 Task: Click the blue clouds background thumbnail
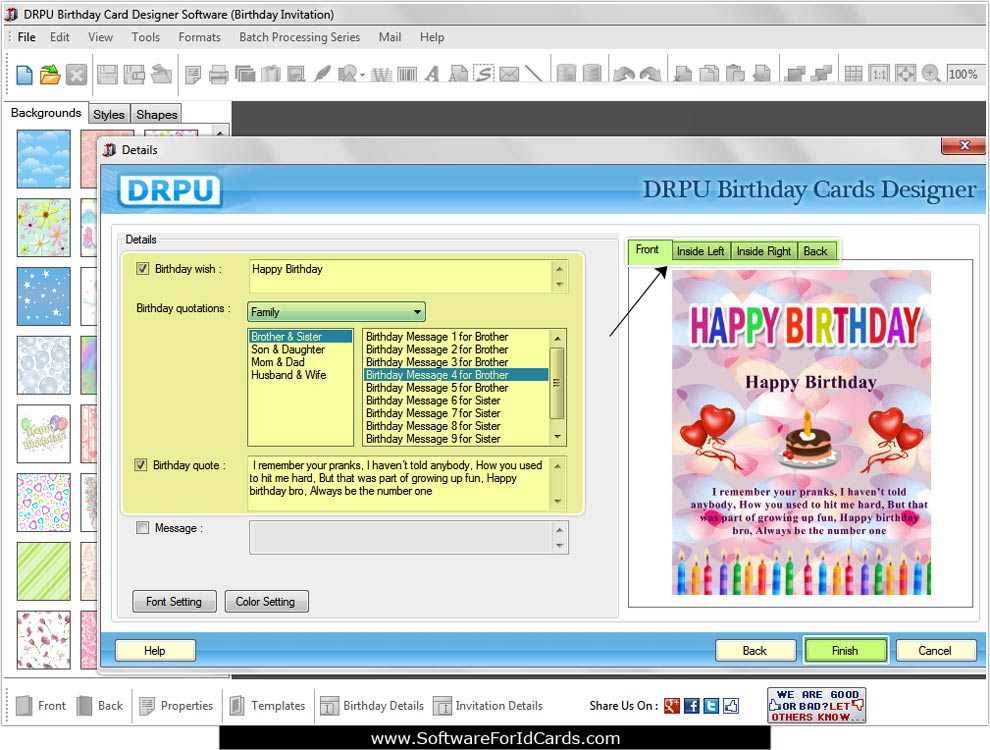(x=44, y=159)
